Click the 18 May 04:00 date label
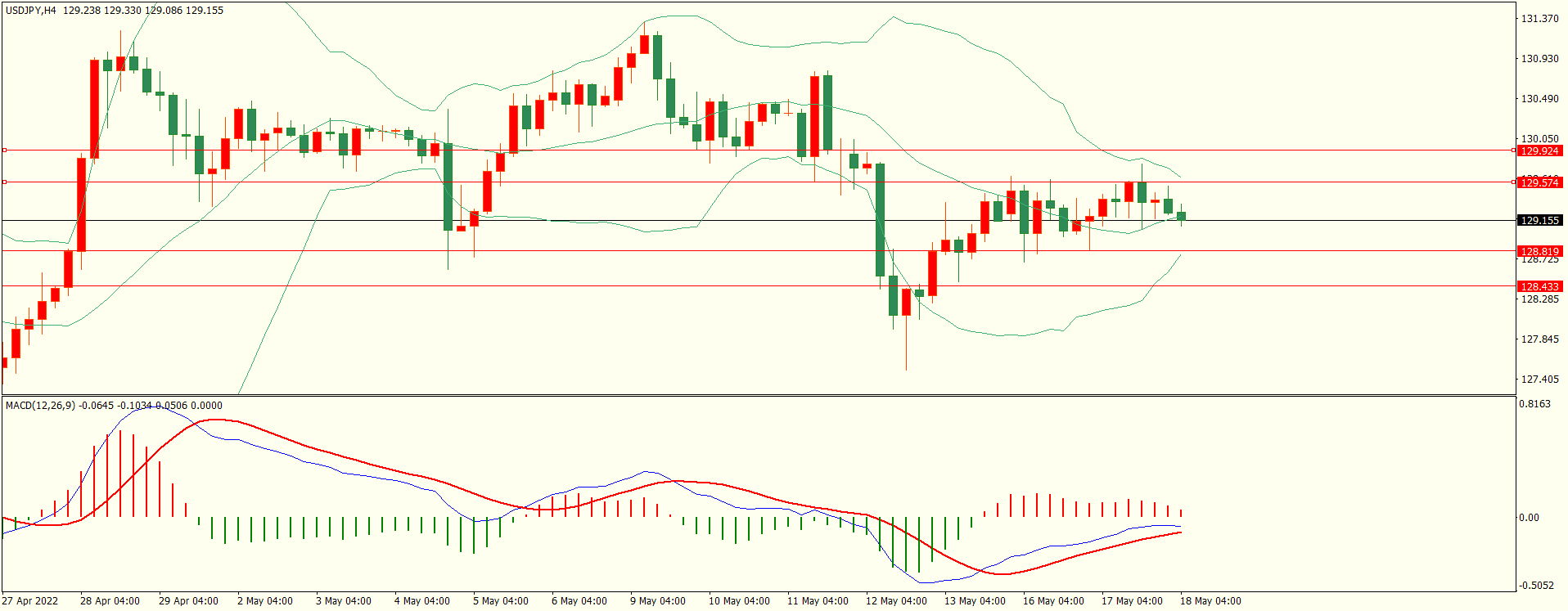 1210,601
